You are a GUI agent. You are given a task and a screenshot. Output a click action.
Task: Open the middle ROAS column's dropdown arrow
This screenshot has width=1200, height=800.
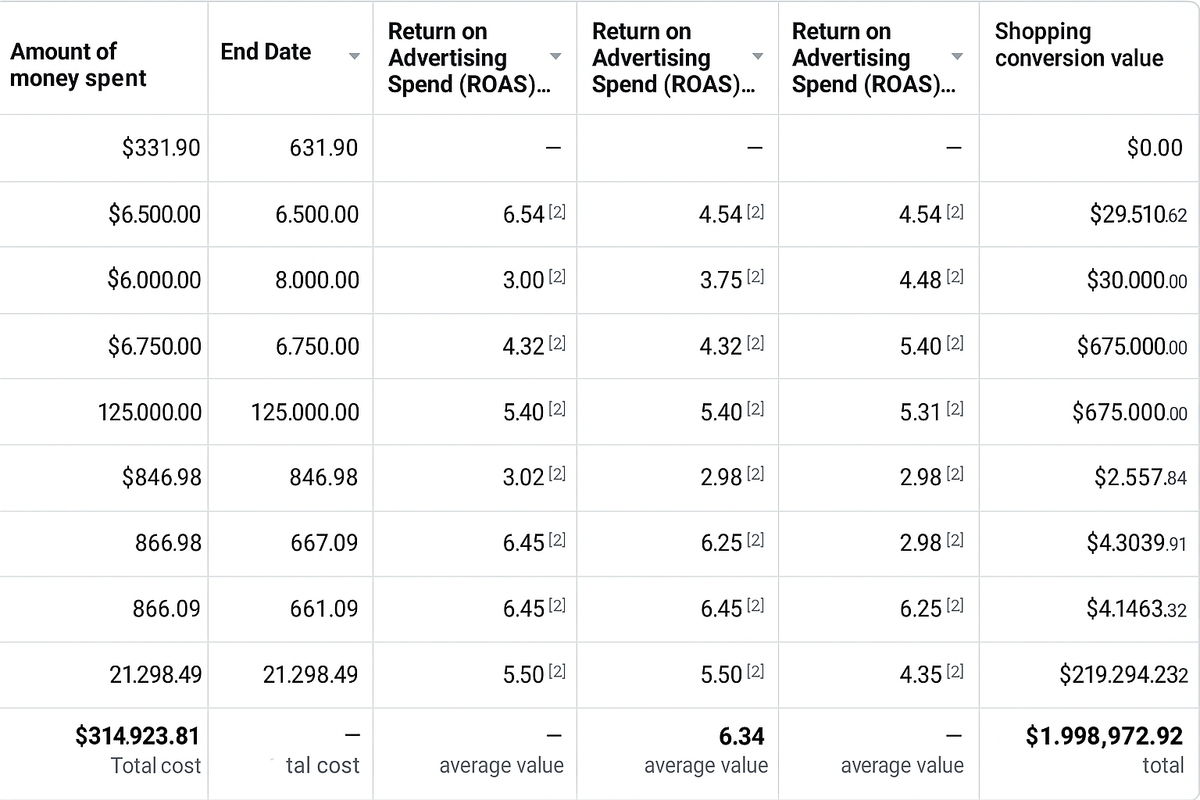coord(757,56)
